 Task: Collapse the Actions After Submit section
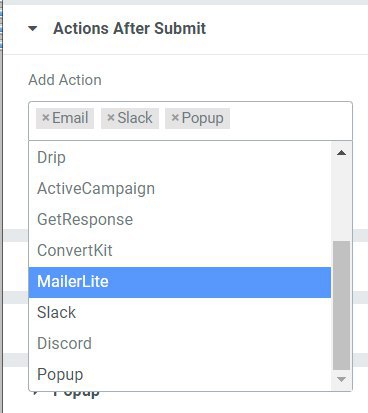tap(33, 29)
